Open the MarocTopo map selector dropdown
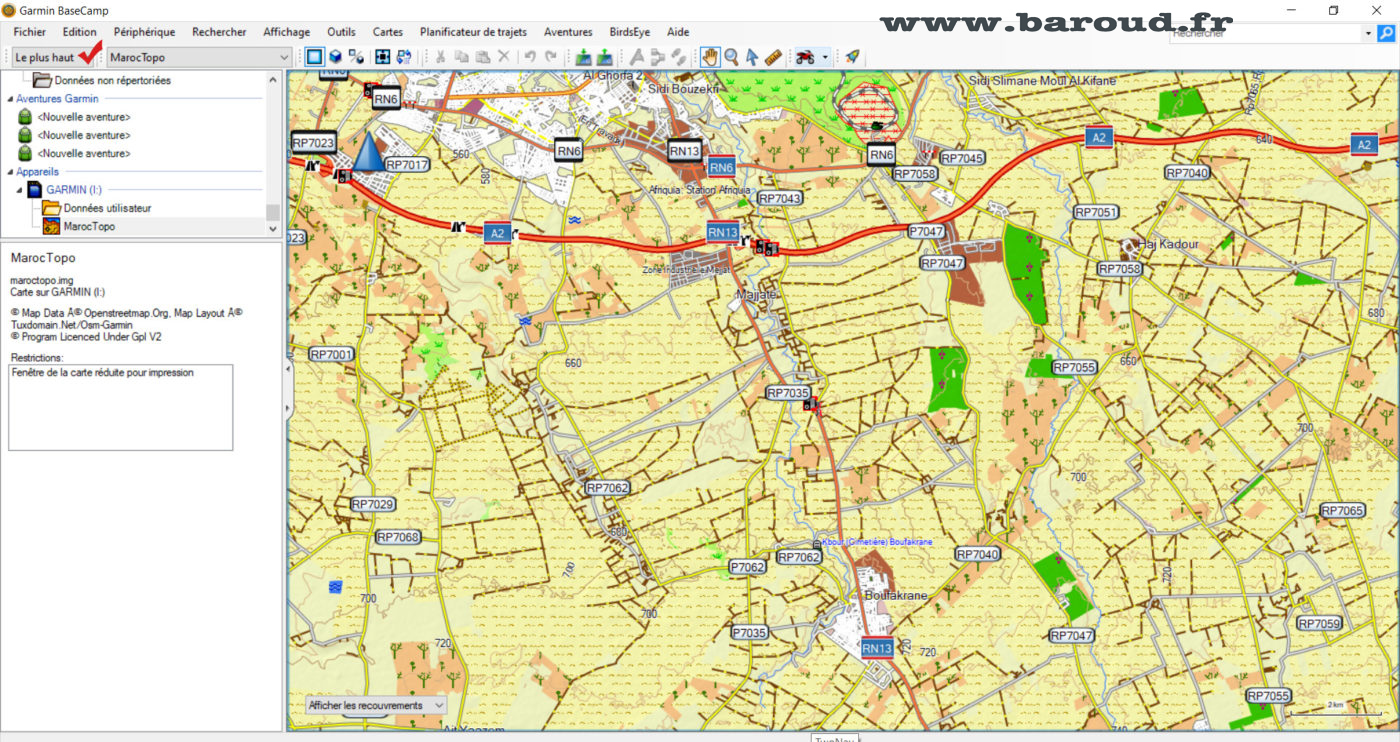 [199, 57]
